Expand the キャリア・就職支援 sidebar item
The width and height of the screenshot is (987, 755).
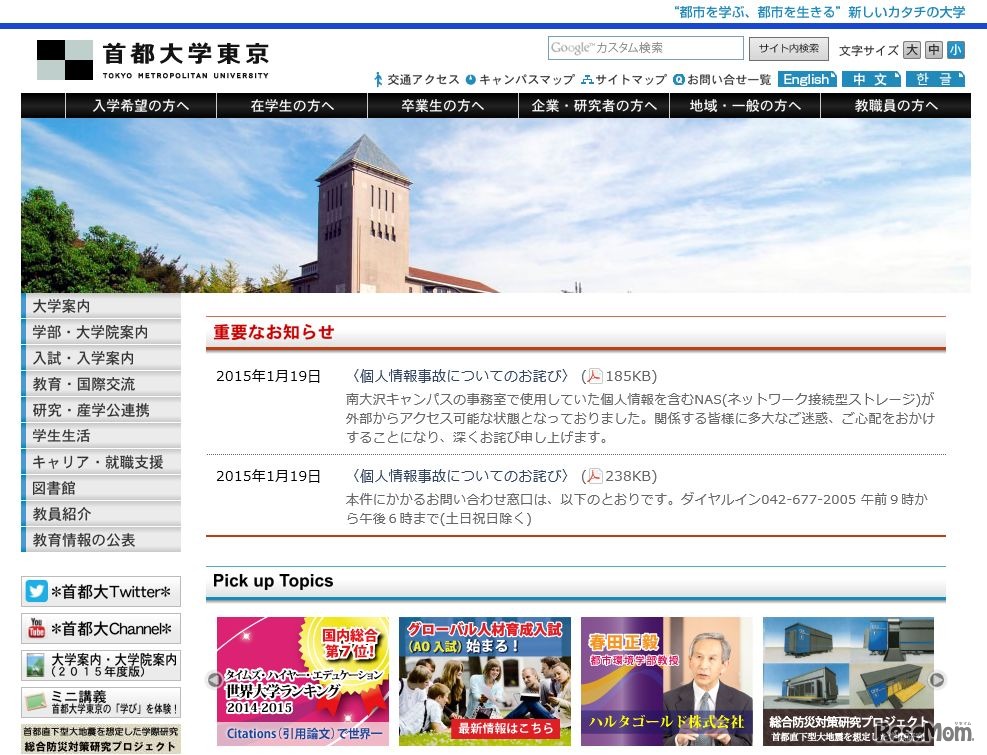coord(101,462)
